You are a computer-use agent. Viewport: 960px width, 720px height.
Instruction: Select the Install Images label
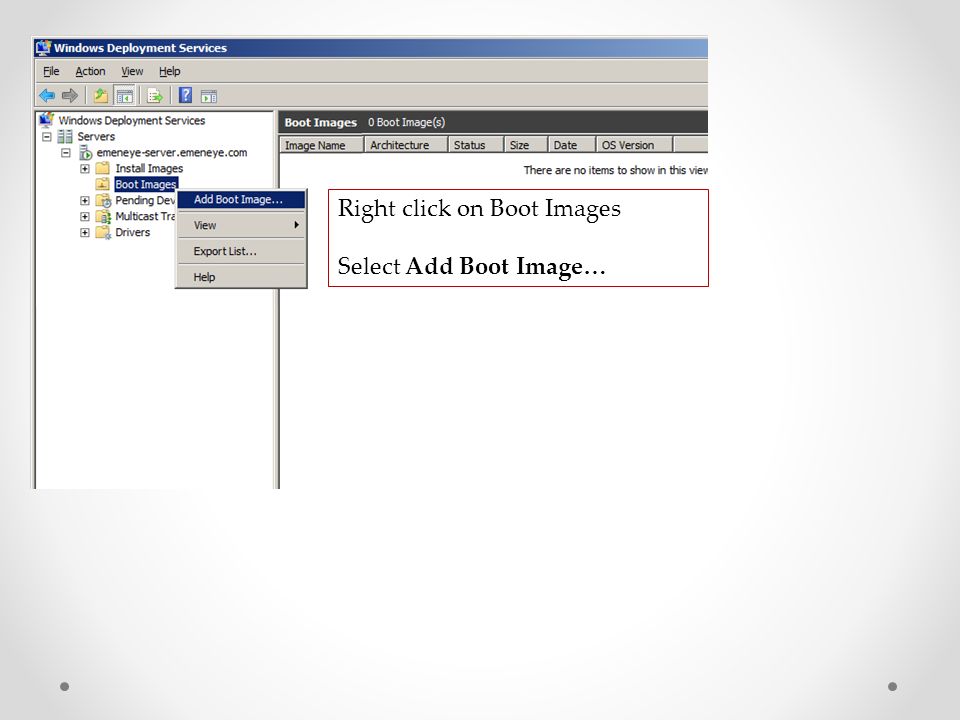tap(149, 168)
